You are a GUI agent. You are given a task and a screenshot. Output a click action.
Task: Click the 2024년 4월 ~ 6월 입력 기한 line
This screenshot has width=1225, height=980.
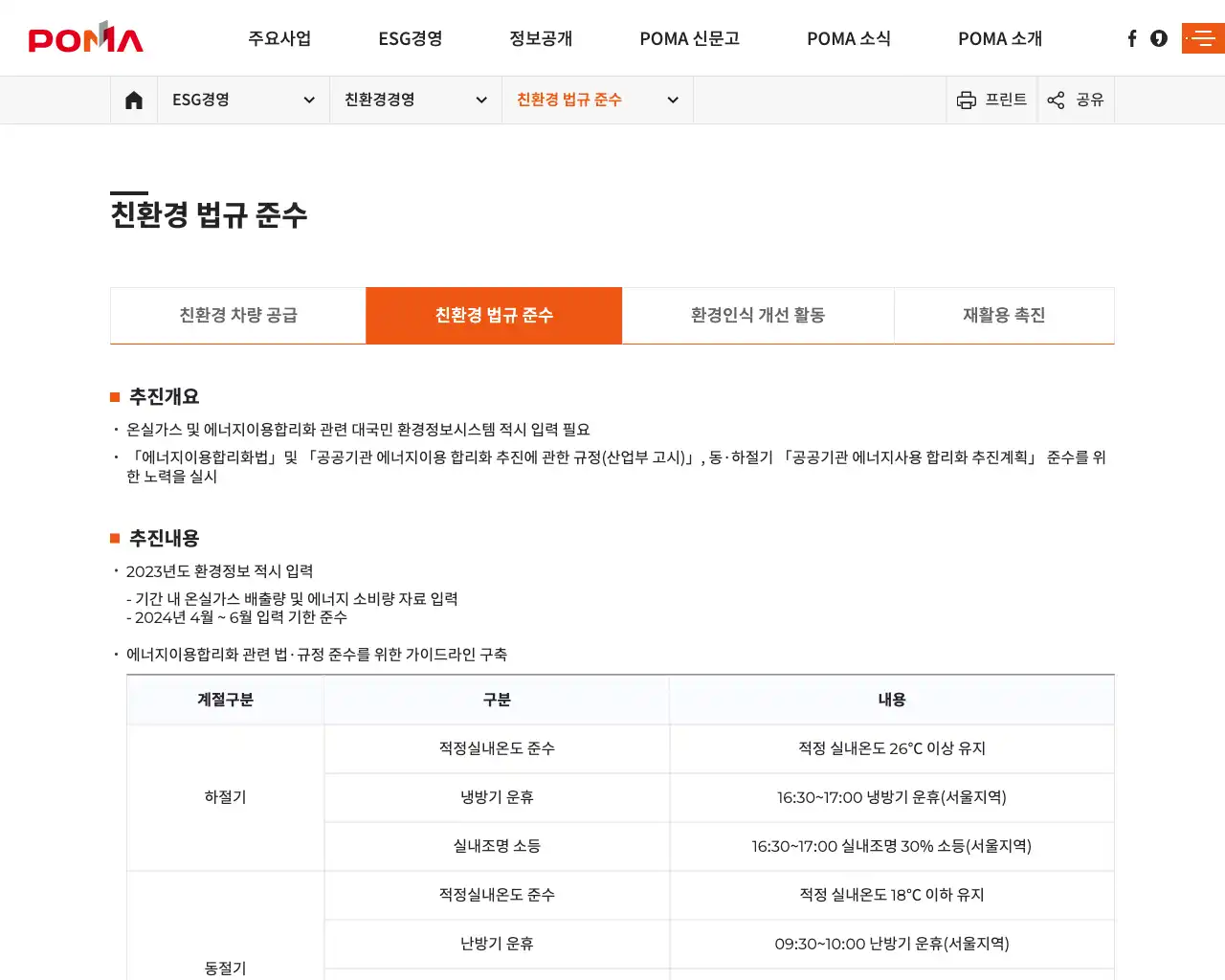[236, 617]
